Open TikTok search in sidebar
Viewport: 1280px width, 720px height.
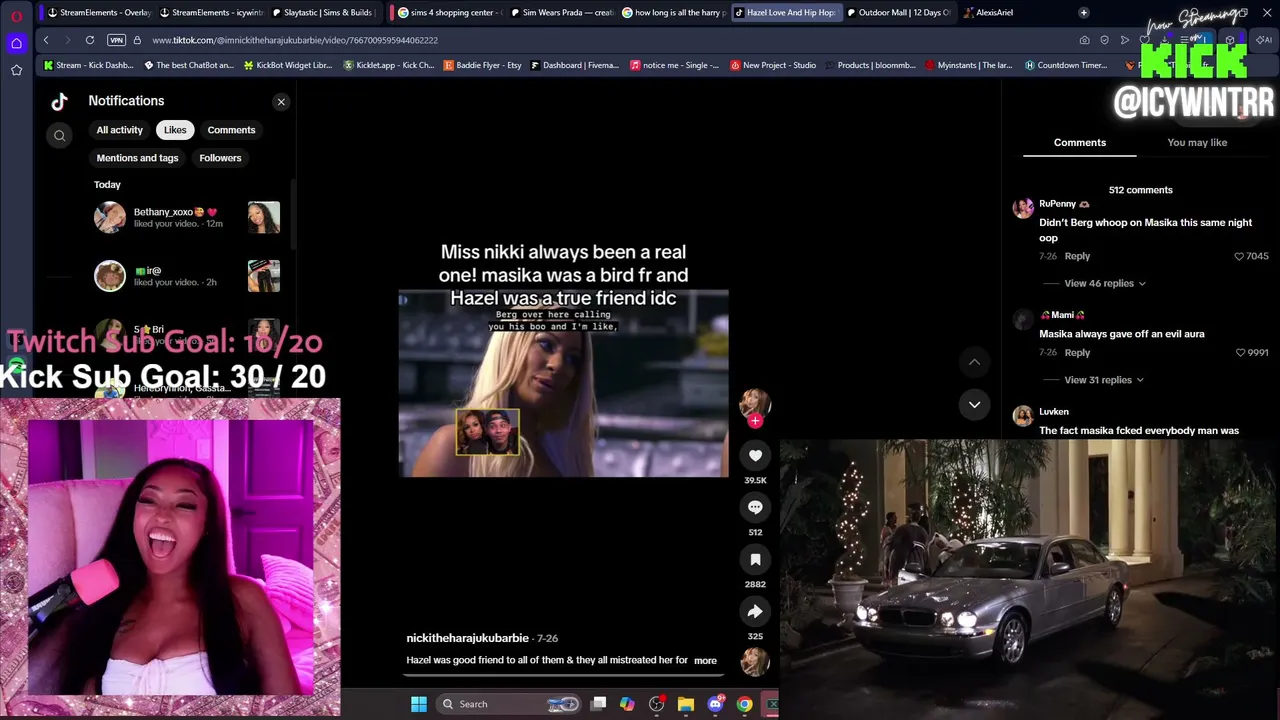tap(60, 136)
